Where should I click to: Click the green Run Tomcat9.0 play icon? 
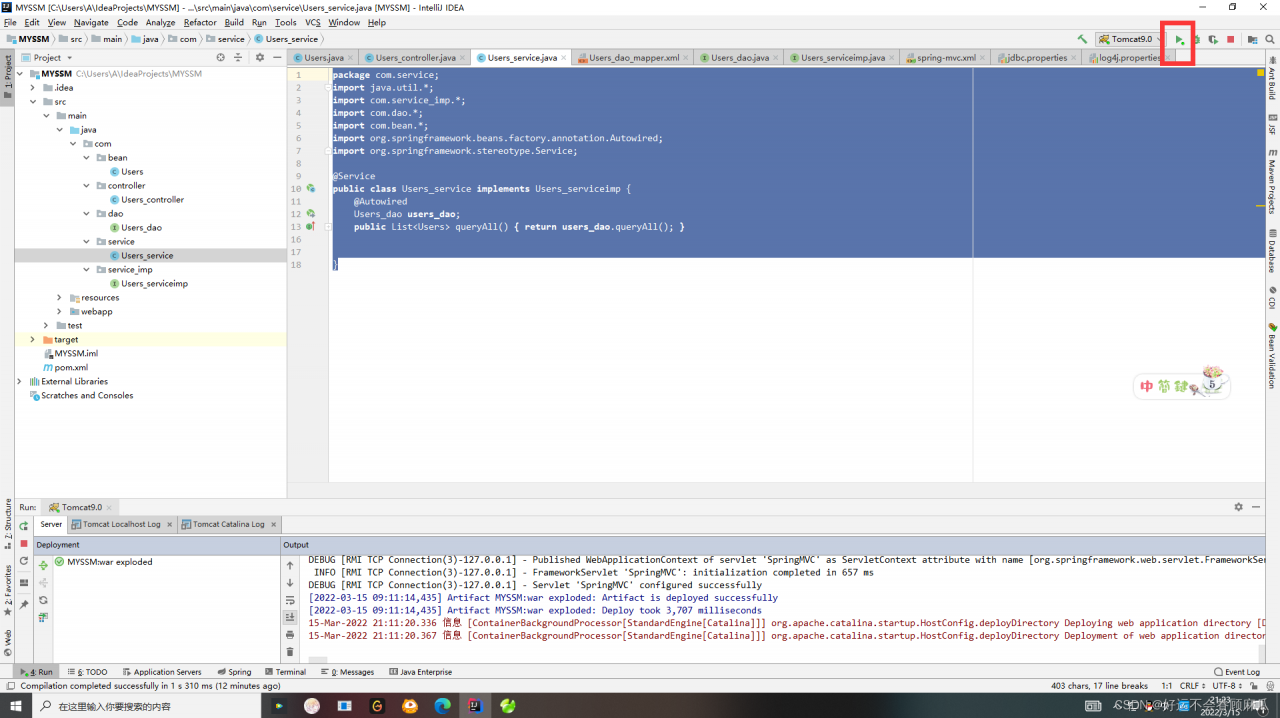tap(1180, 40)
